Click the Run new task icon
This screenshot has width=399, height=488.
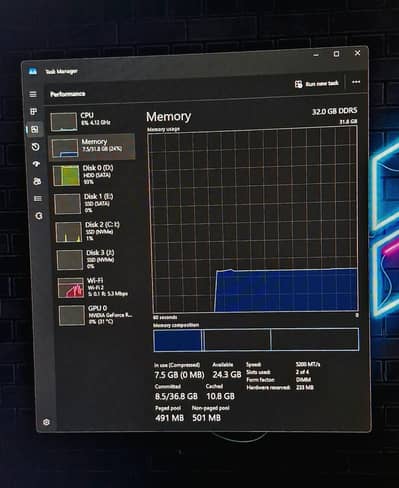tap(298, 84)
